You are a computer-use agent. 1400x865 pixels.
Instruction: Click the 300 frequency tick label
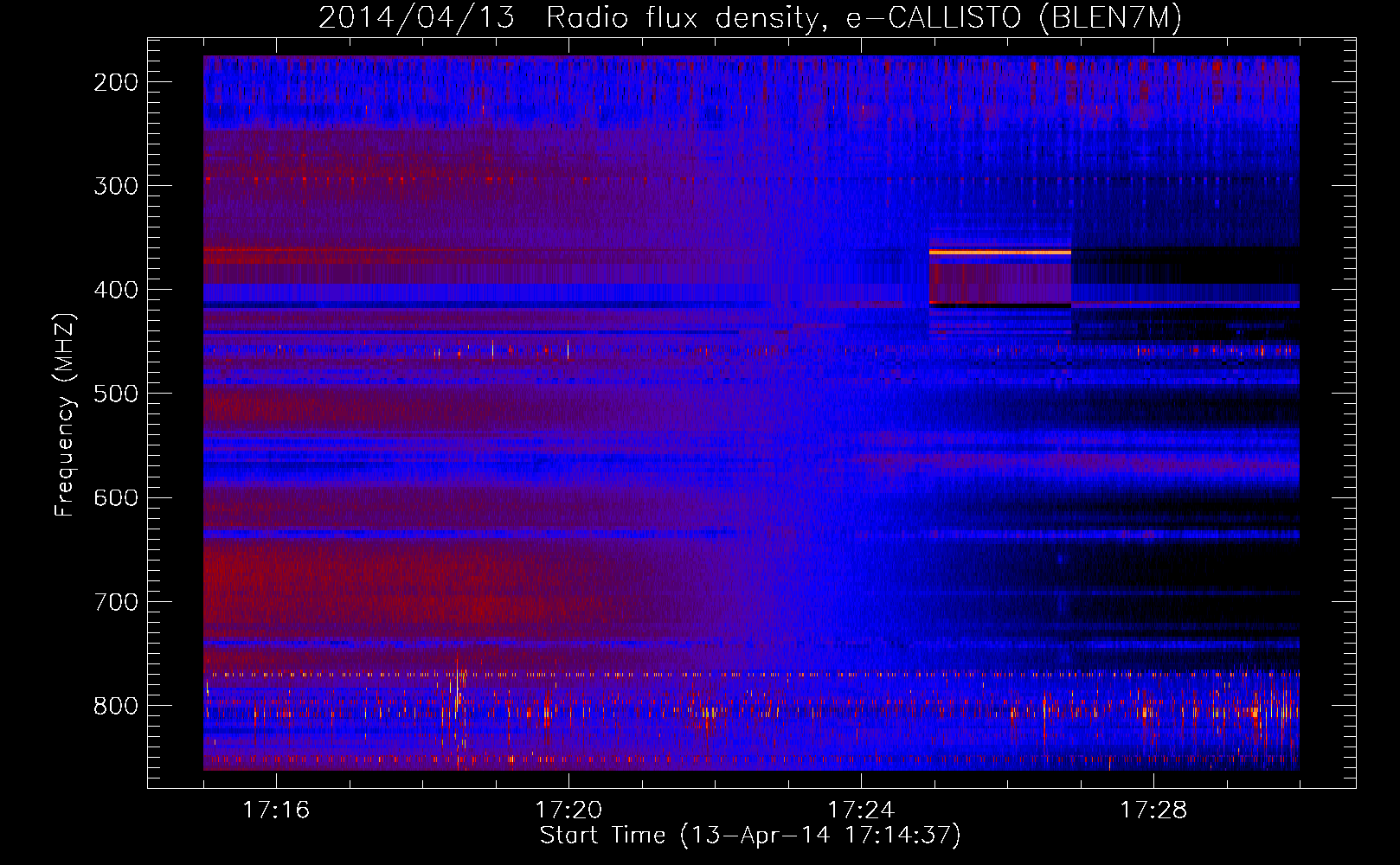[116, 186]
